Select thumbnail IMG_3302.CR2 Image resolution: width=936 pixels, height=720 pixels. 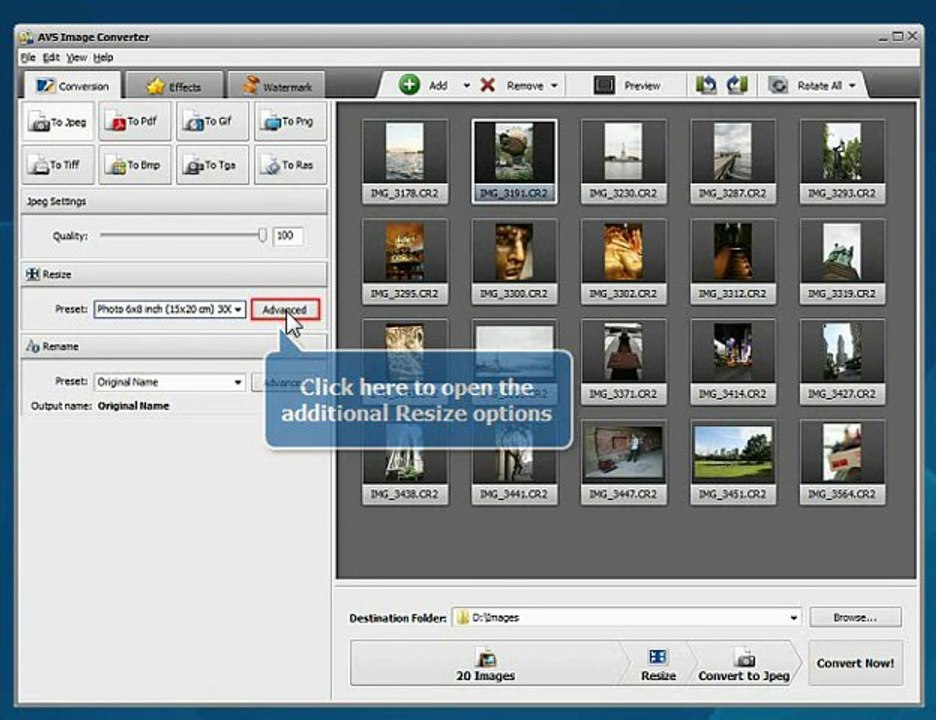click(x=623, y=261)
